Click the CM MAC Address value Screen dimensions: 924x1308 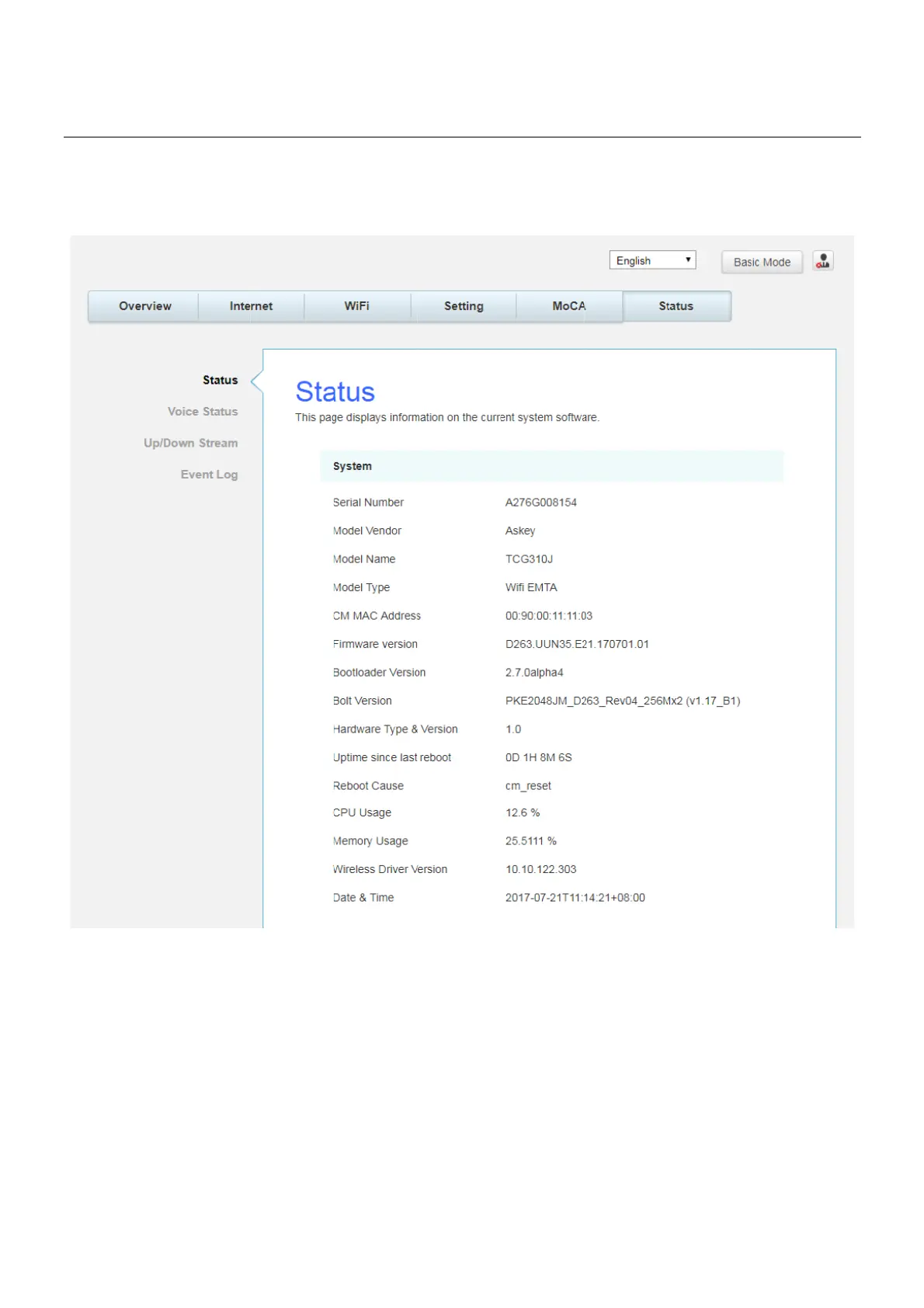[548, 616]
